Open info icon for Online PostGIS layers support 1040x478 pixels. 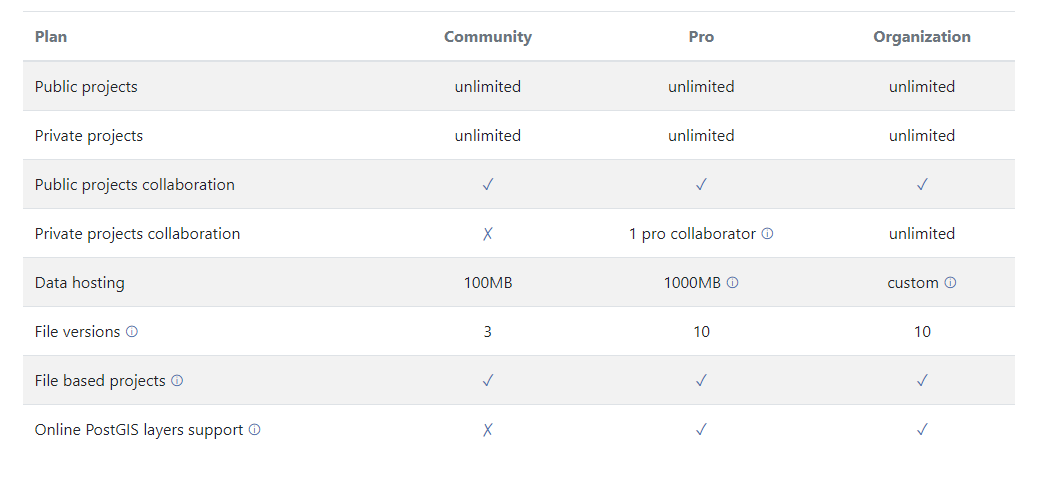255,430
